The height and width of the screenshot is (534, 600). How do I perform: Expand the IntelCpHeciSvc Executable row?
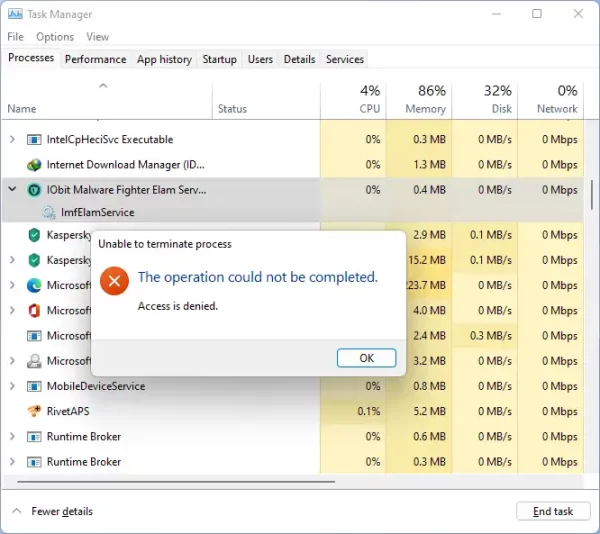point(12,139)
